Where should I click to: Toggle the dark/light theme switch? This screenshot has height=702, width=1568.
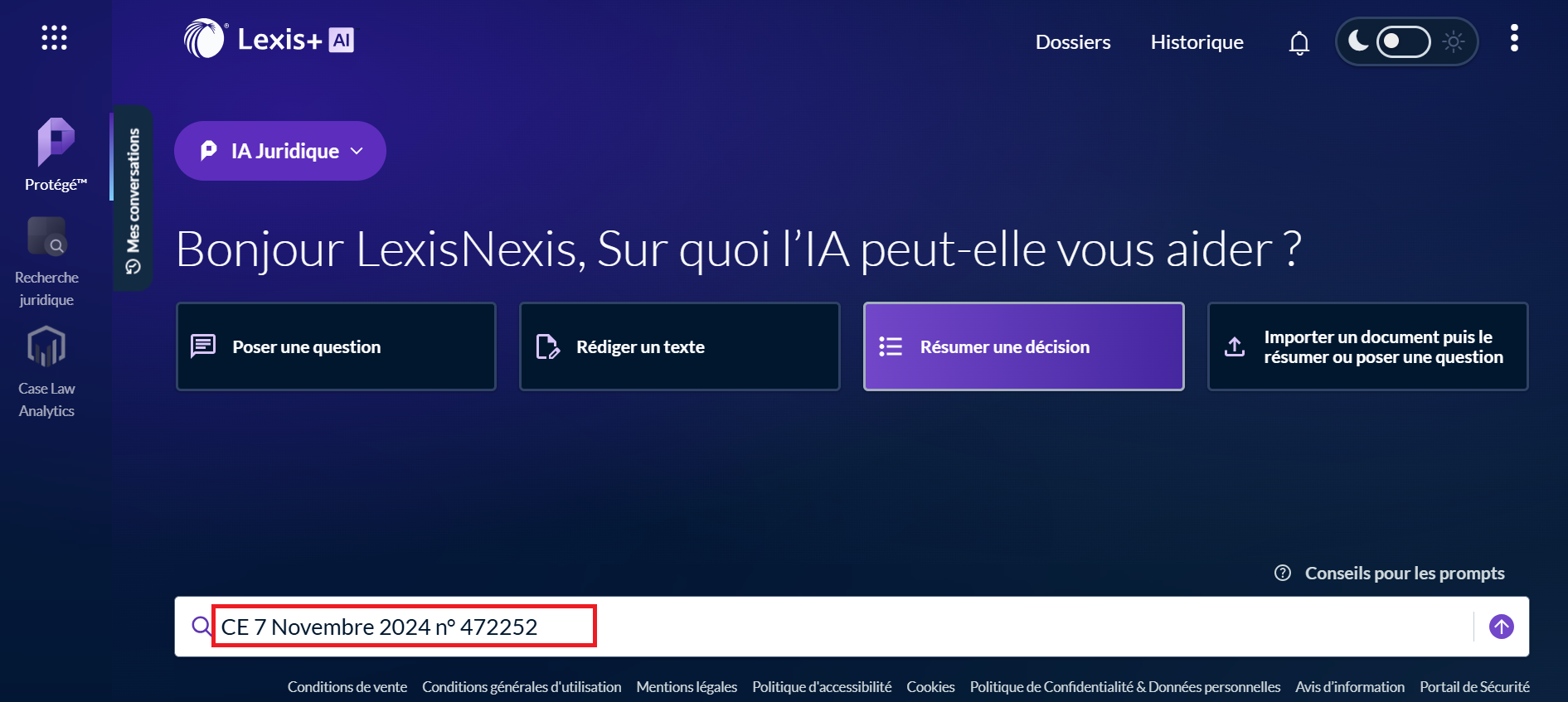(1403, 41)
